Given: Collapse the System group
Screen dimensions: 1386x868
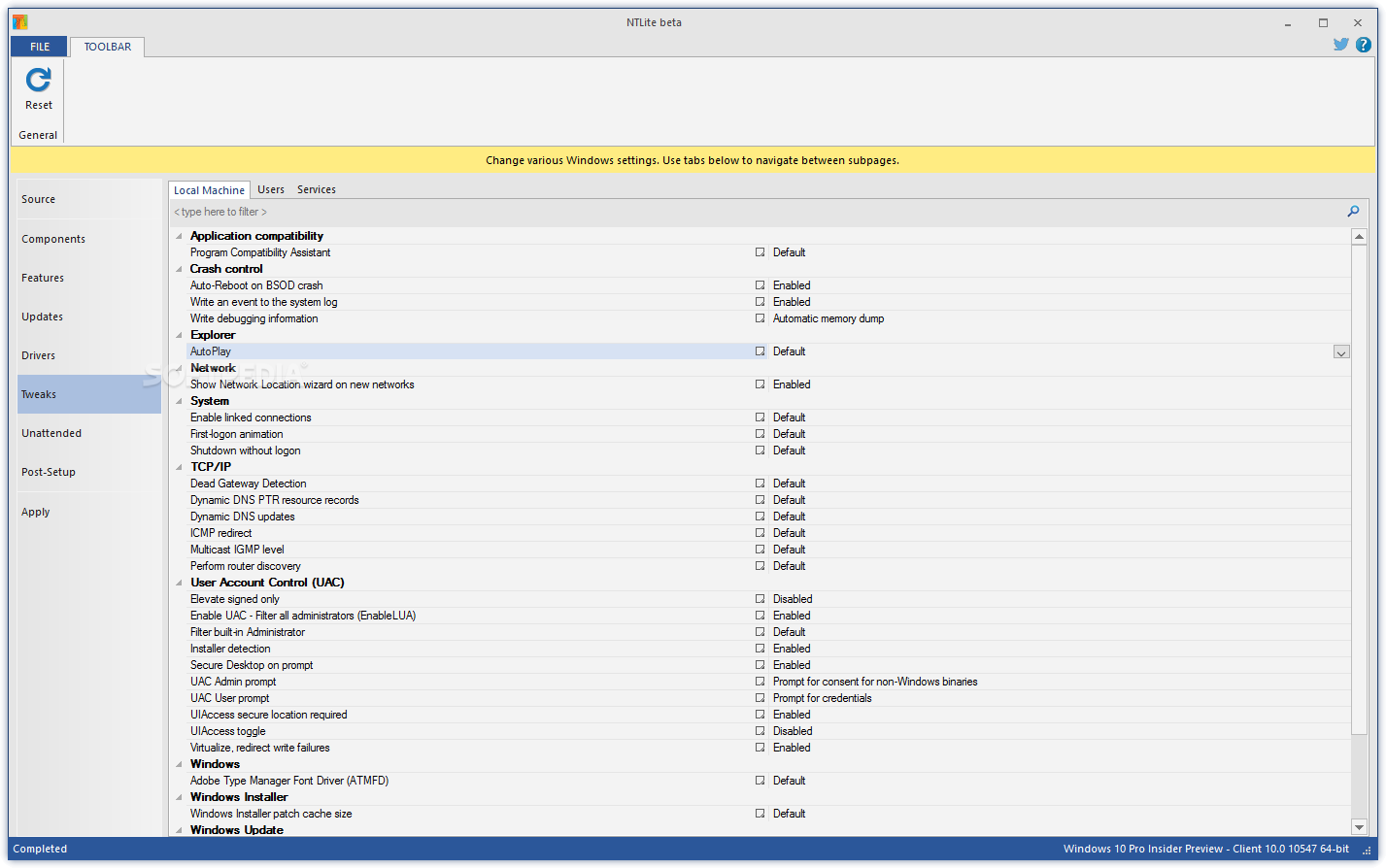Looking at the screenshot, I should click(179, 401).
